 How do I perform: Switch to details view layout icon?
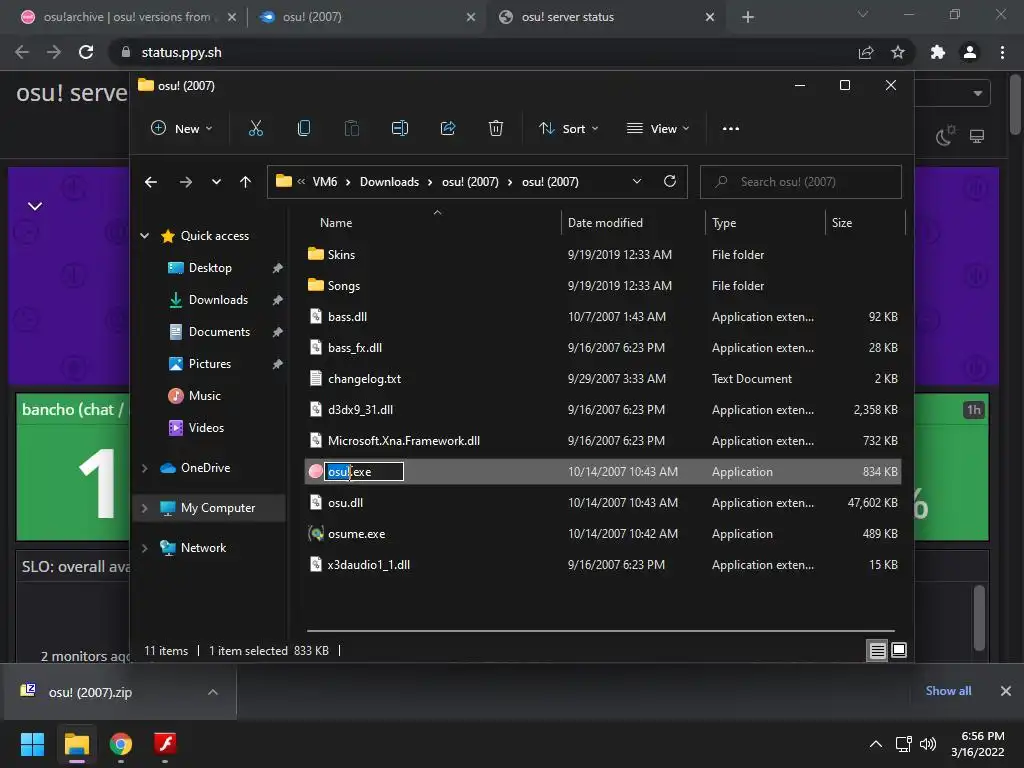(877, 650)
